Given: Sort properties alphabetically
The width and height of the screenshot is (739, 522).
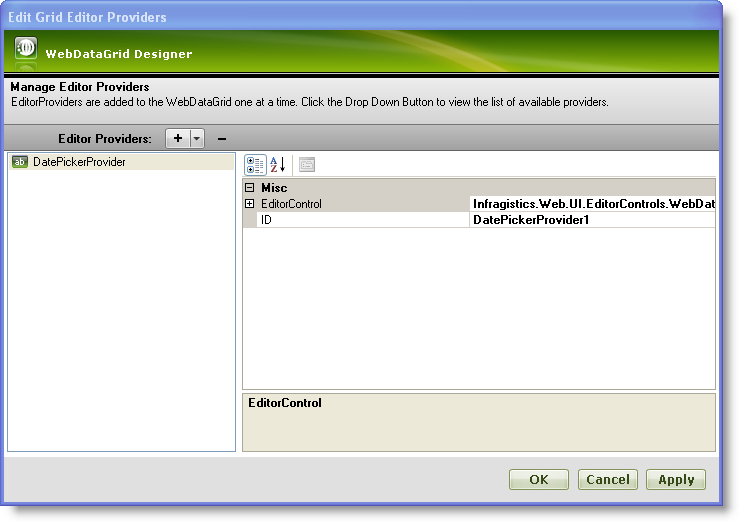Looking at the screenshot, I should point(278,165).
